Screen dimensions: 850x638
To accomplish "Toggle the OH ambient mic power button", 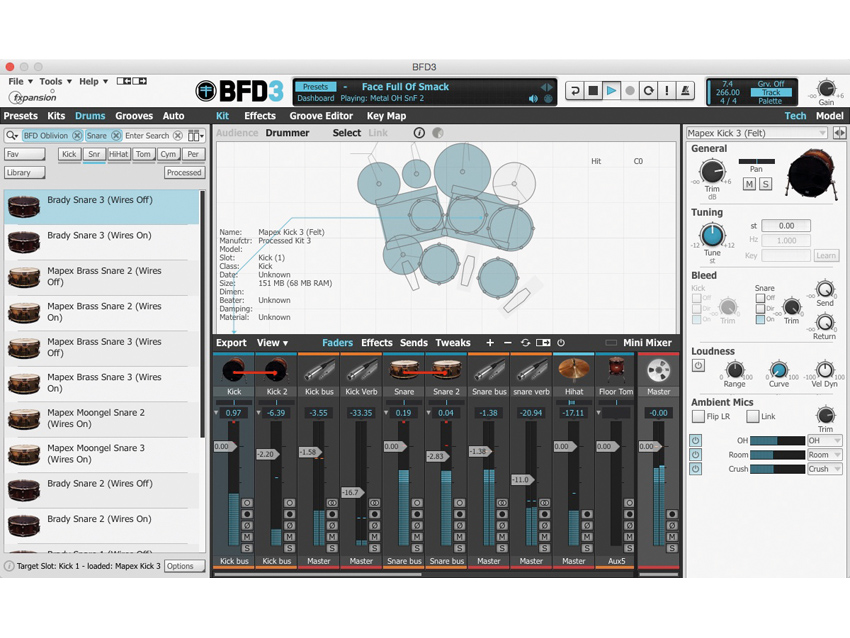I will point(696,441).
